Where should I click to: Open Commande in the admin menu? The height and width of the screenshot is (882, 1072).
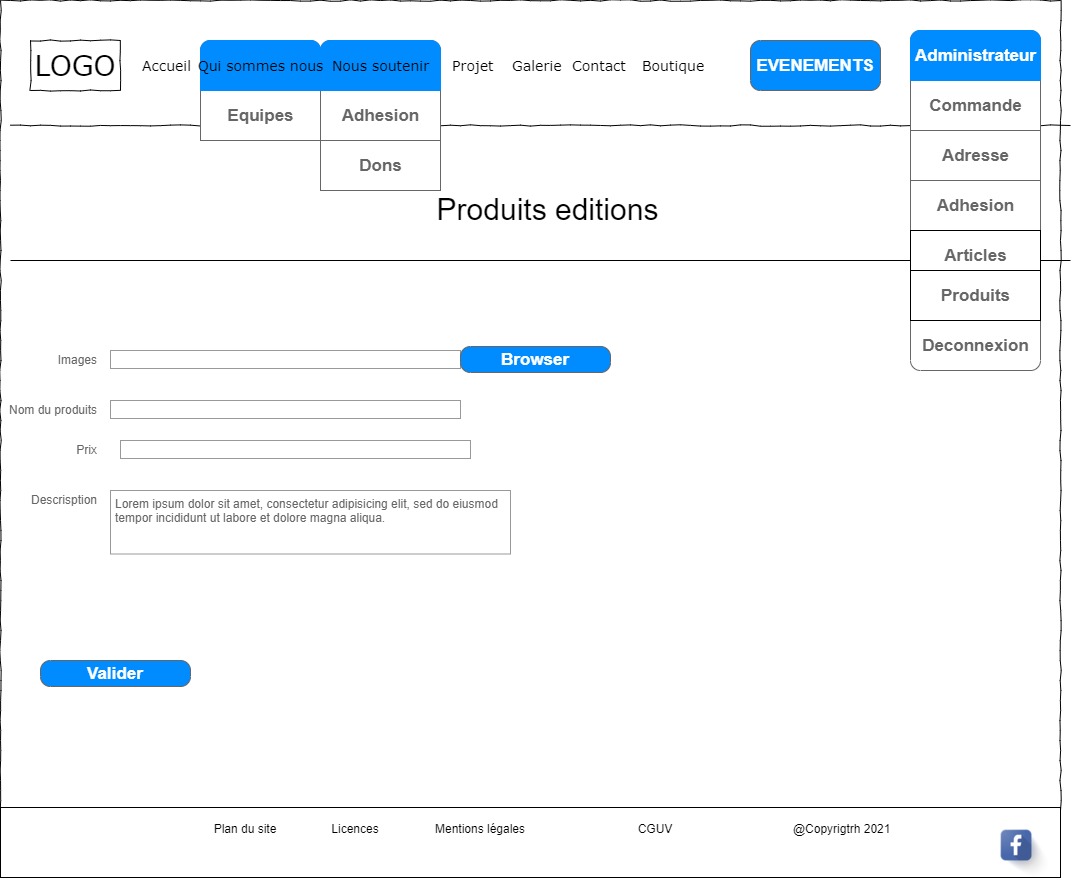pyautogui.click(x=975, y=106)
